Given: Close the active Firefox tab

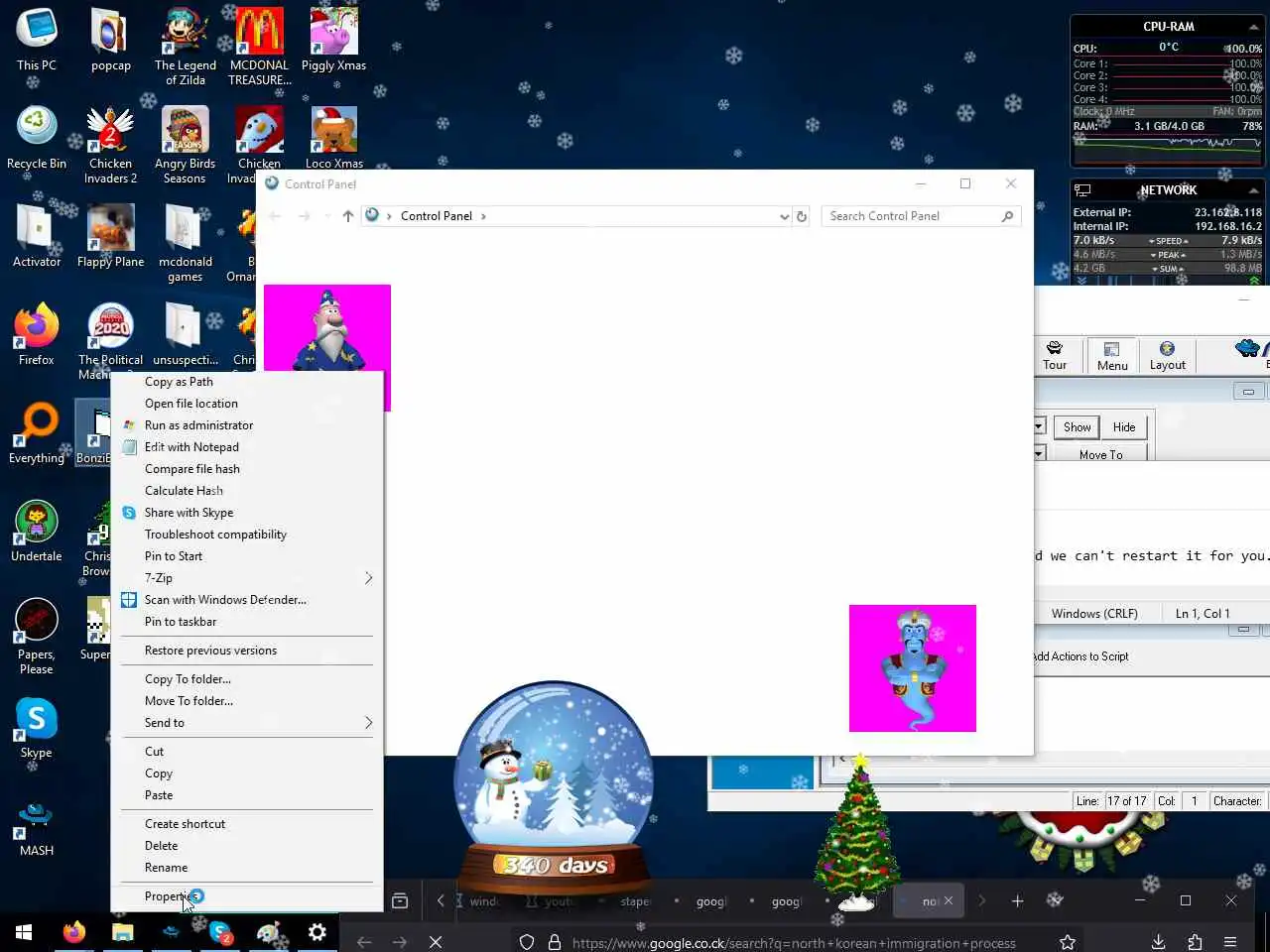Looking at the screenshot, I should [x=949, y=901].
